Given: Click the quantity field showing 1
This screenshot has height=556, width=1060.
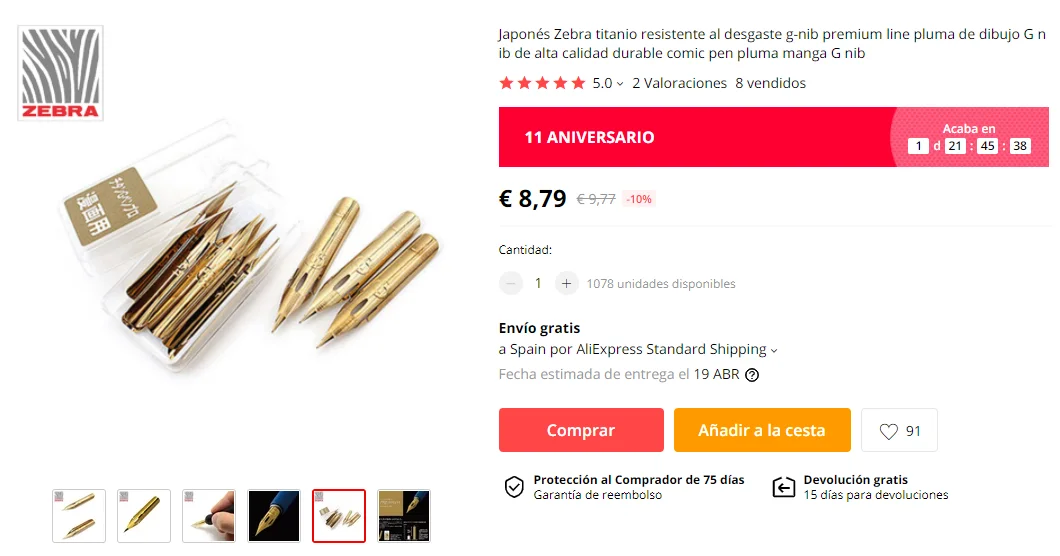Looking at the screenshot, I should tap(538, 283).
